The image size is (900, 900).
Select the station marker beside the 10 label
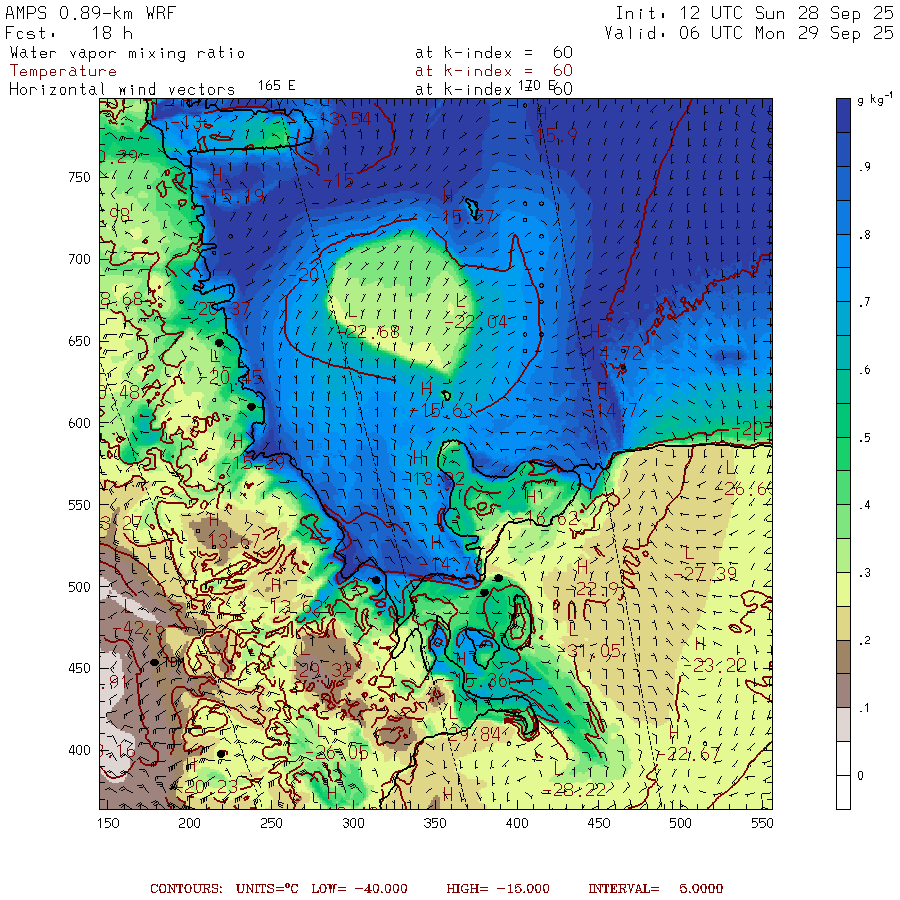coord(155,662)
